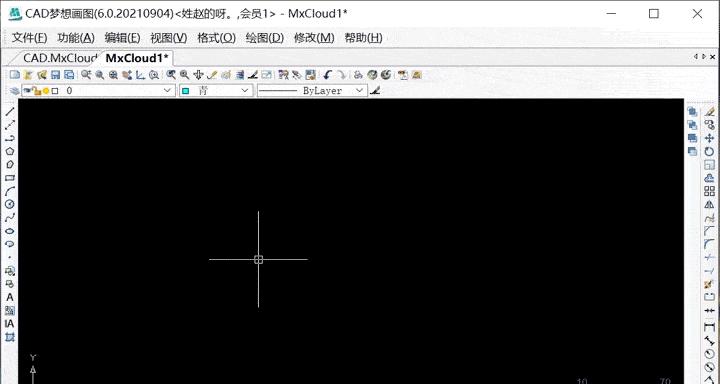
Task: Click the New file icon
Action: [15, 74]
